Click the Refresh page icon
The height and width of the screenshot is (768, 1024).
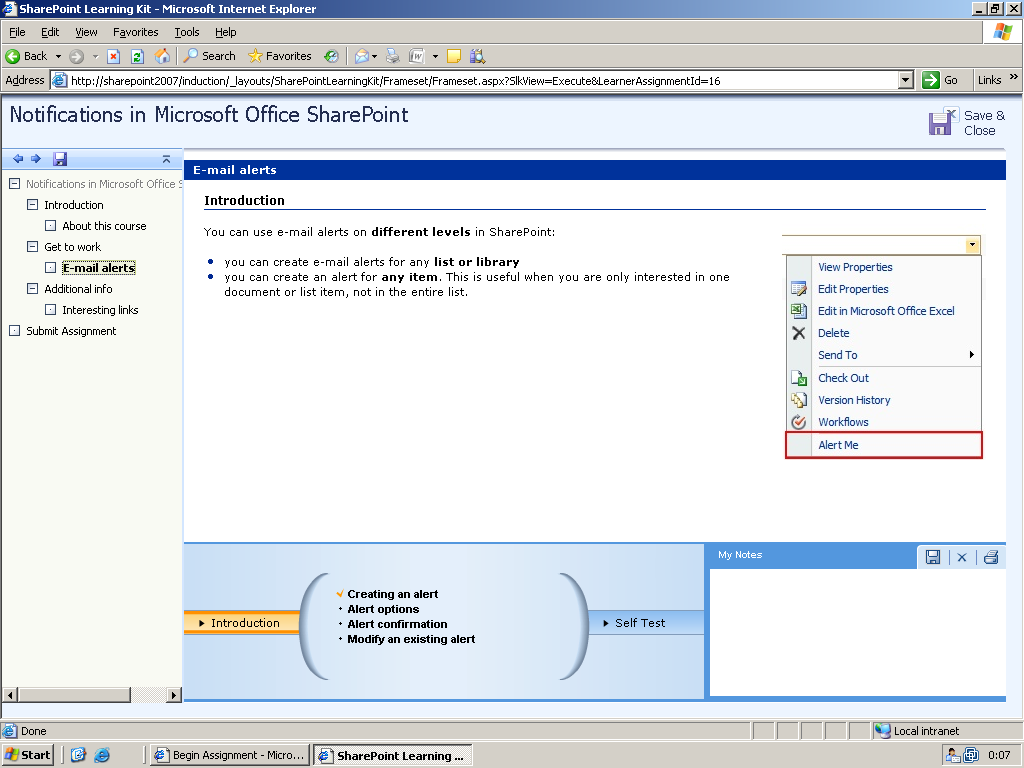coord(137,56)
